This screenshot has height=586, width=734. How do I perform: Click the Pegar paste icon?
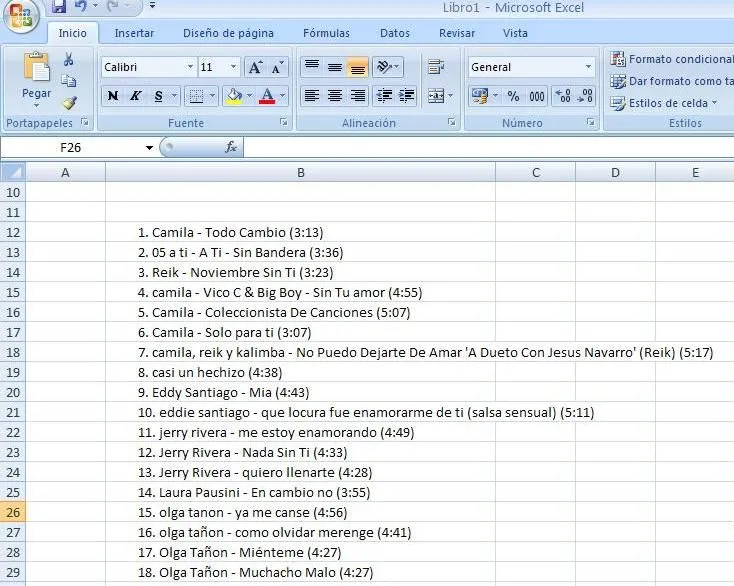tap(37, 67)
